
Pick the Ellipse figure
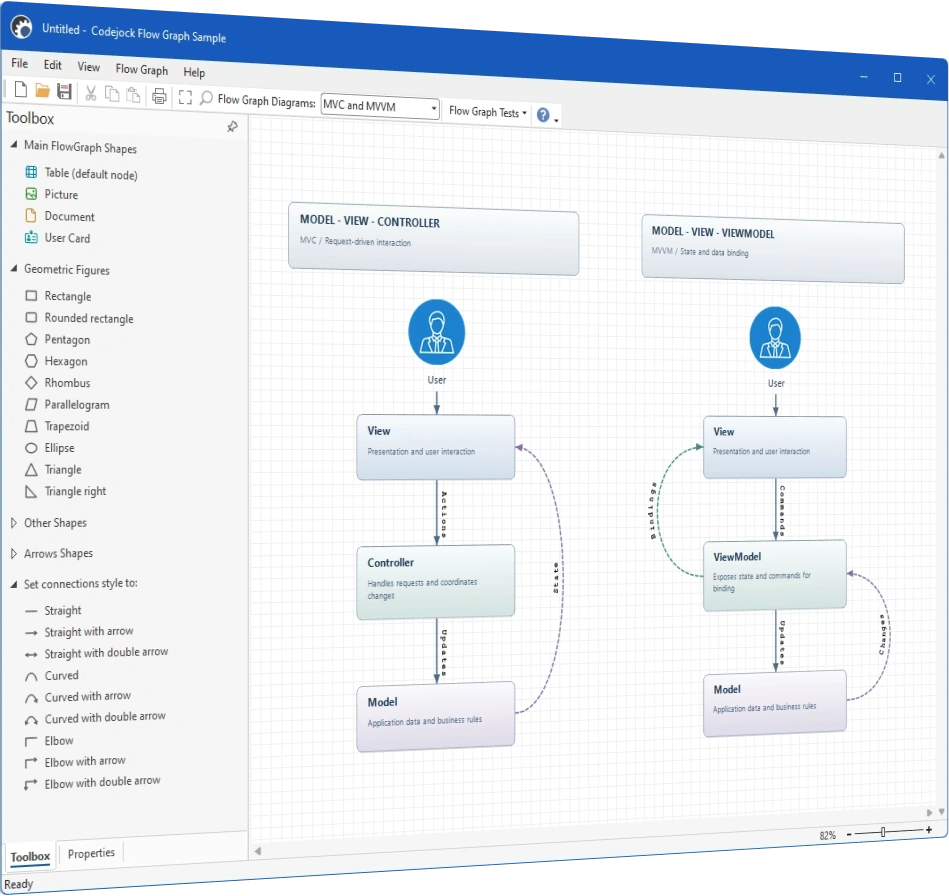[x=50, y=448]
